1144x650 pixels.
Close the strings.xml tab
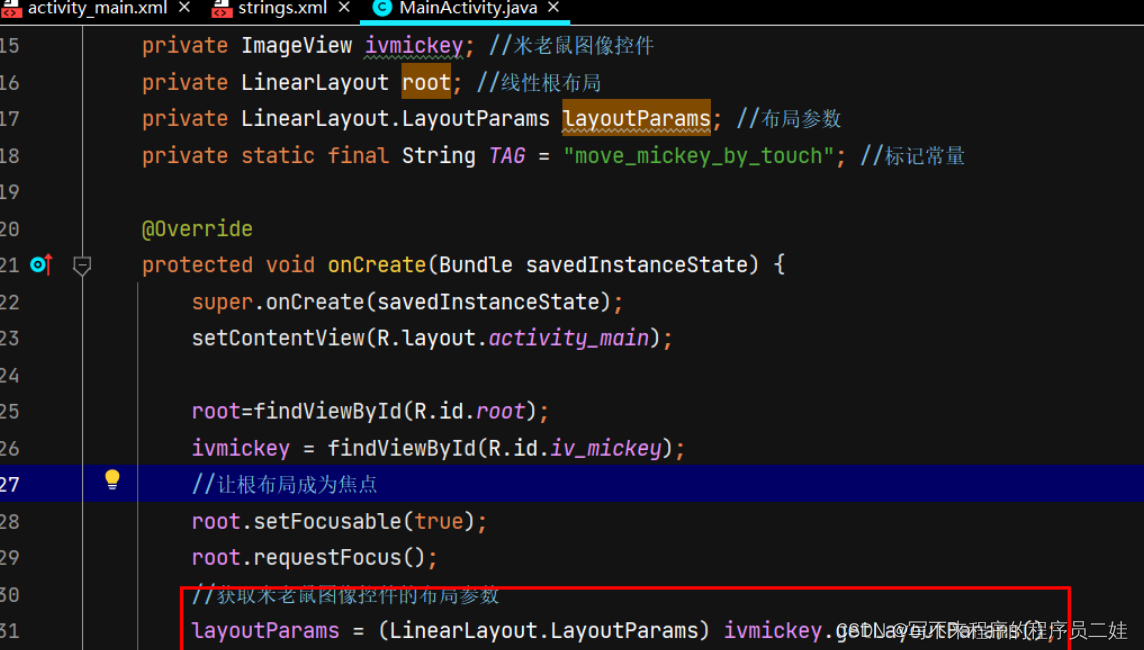point(344,8)
